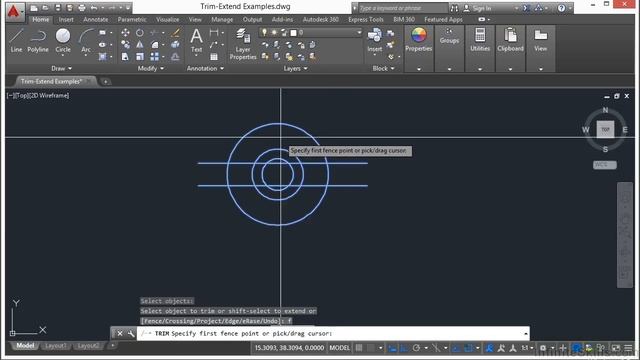640x360 pixels.
Task: Click the Fillet tool in Modify panel
Action: pos(154,44)
